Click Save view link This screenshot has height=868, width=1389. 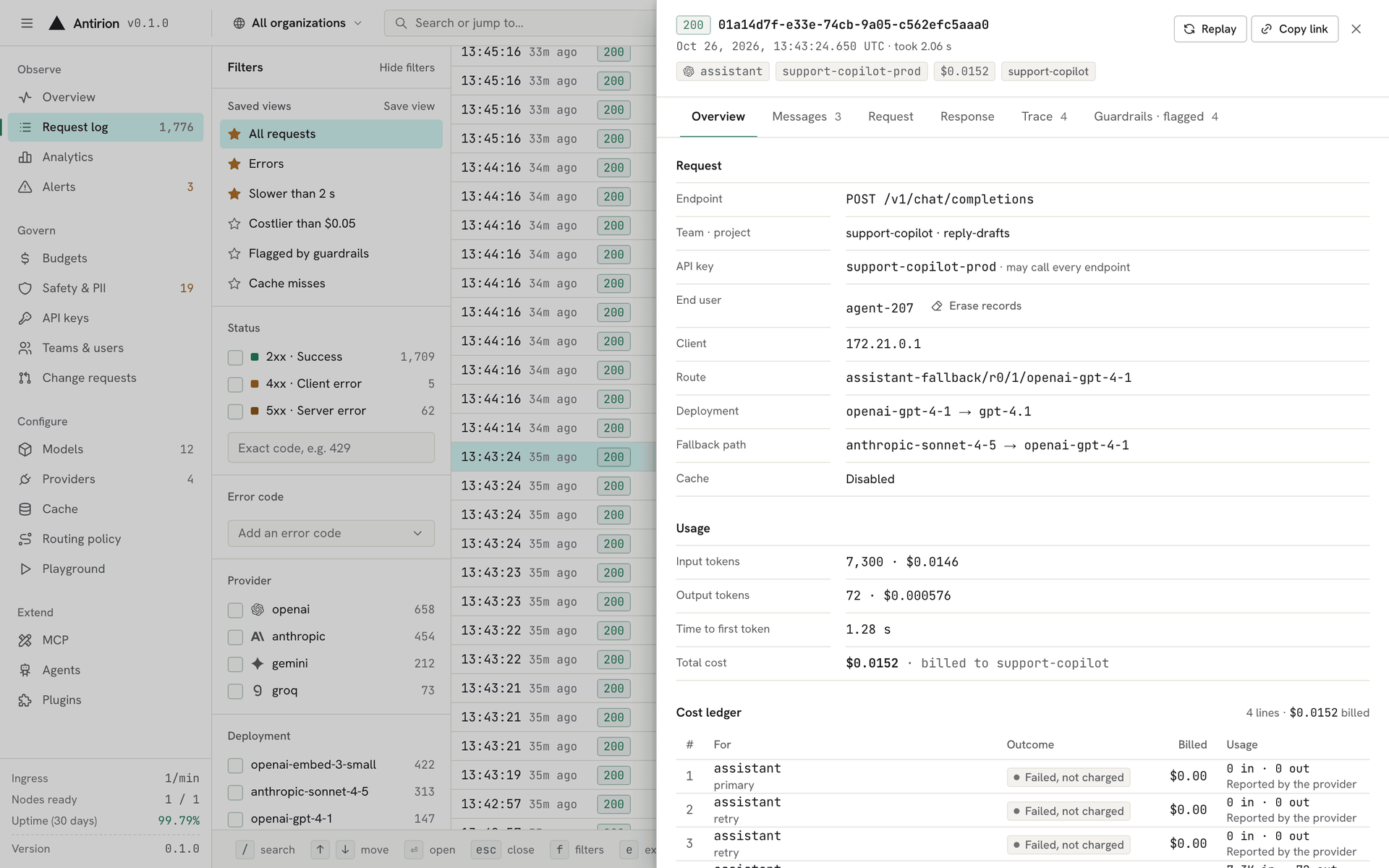tap(409, 106)
